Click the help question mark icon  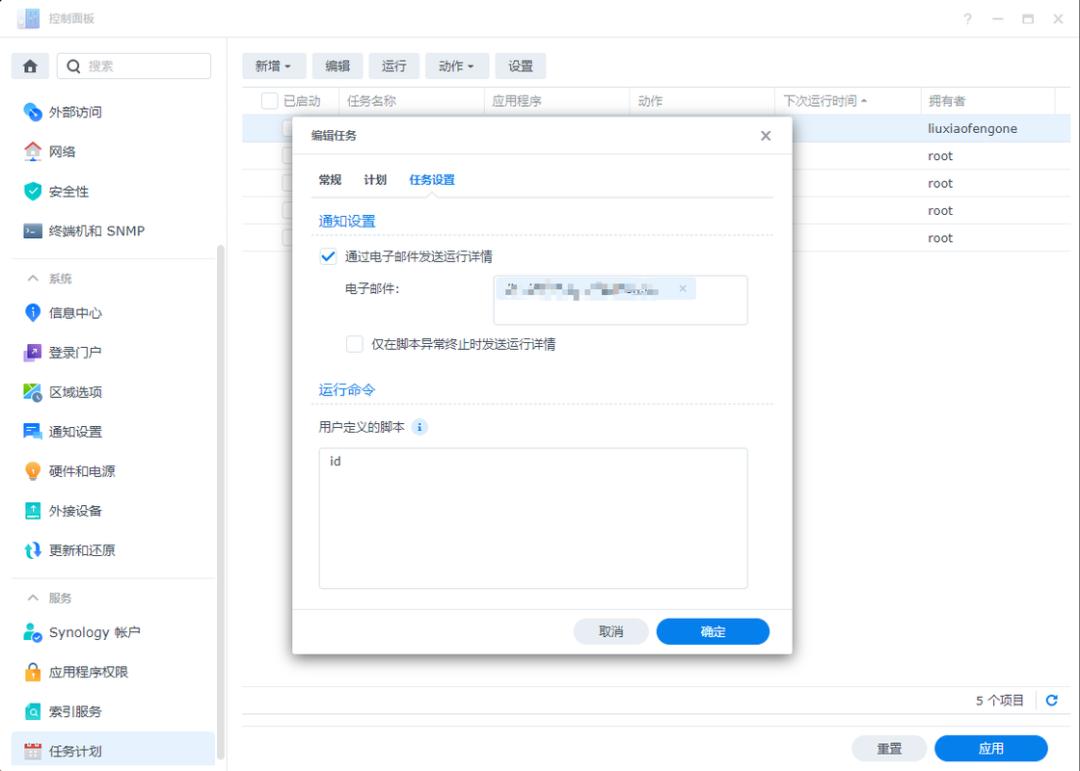tap(968, 19)
